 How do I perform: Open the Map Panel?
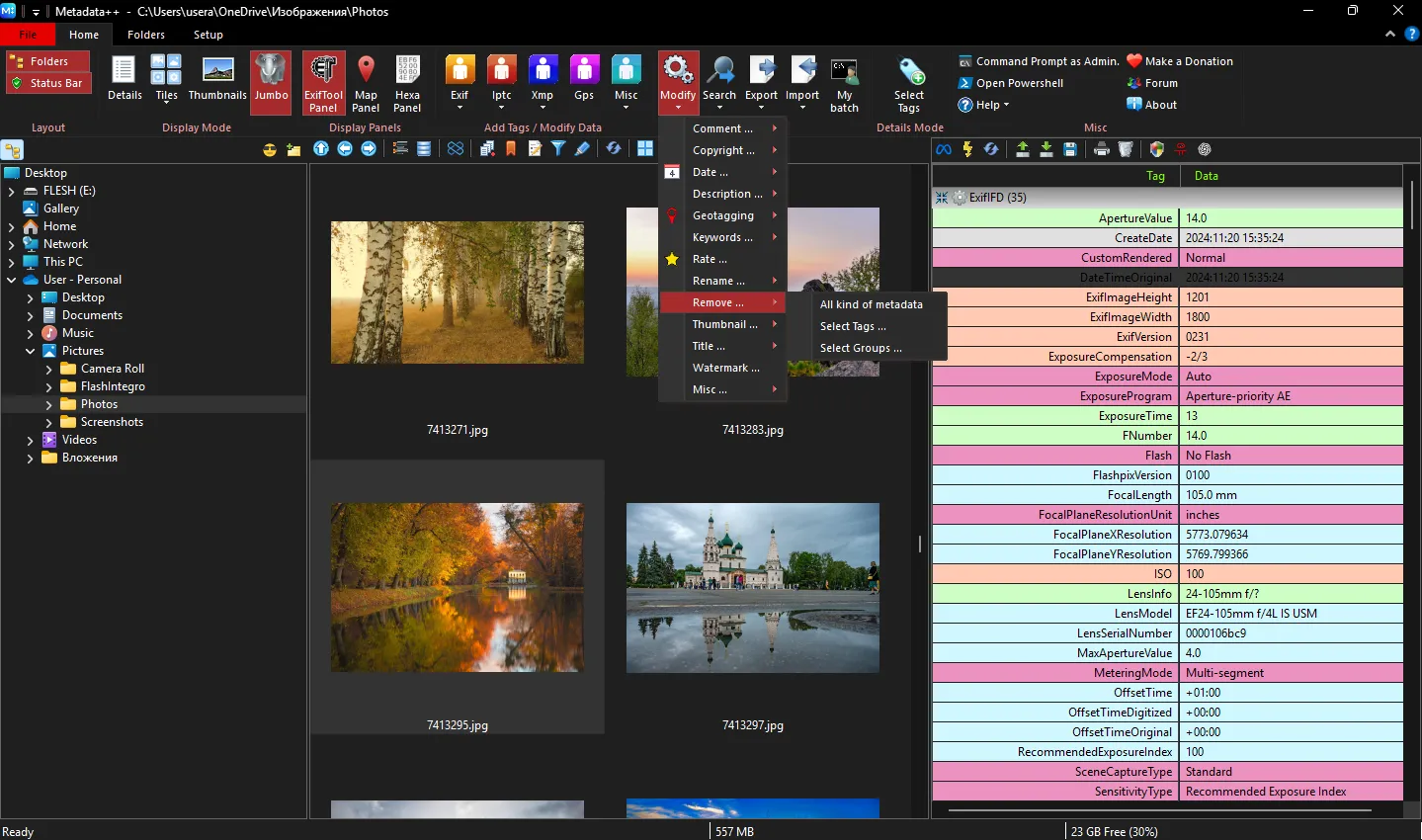click(x=366, y=83)
